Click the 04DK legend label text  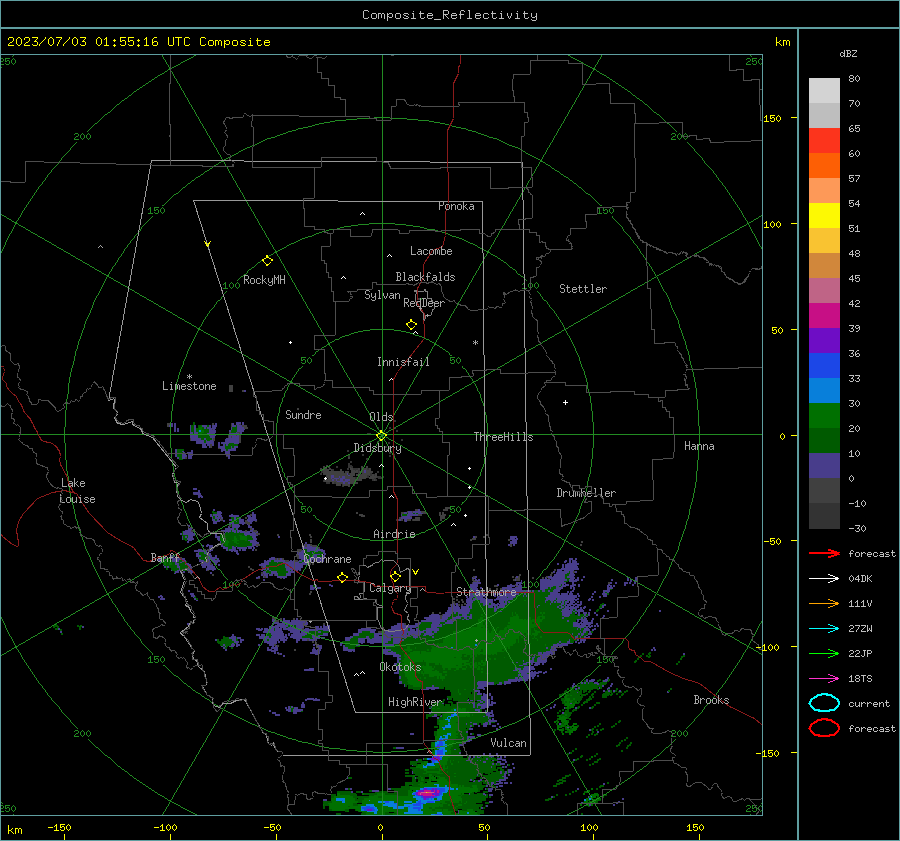coord(860,579)
